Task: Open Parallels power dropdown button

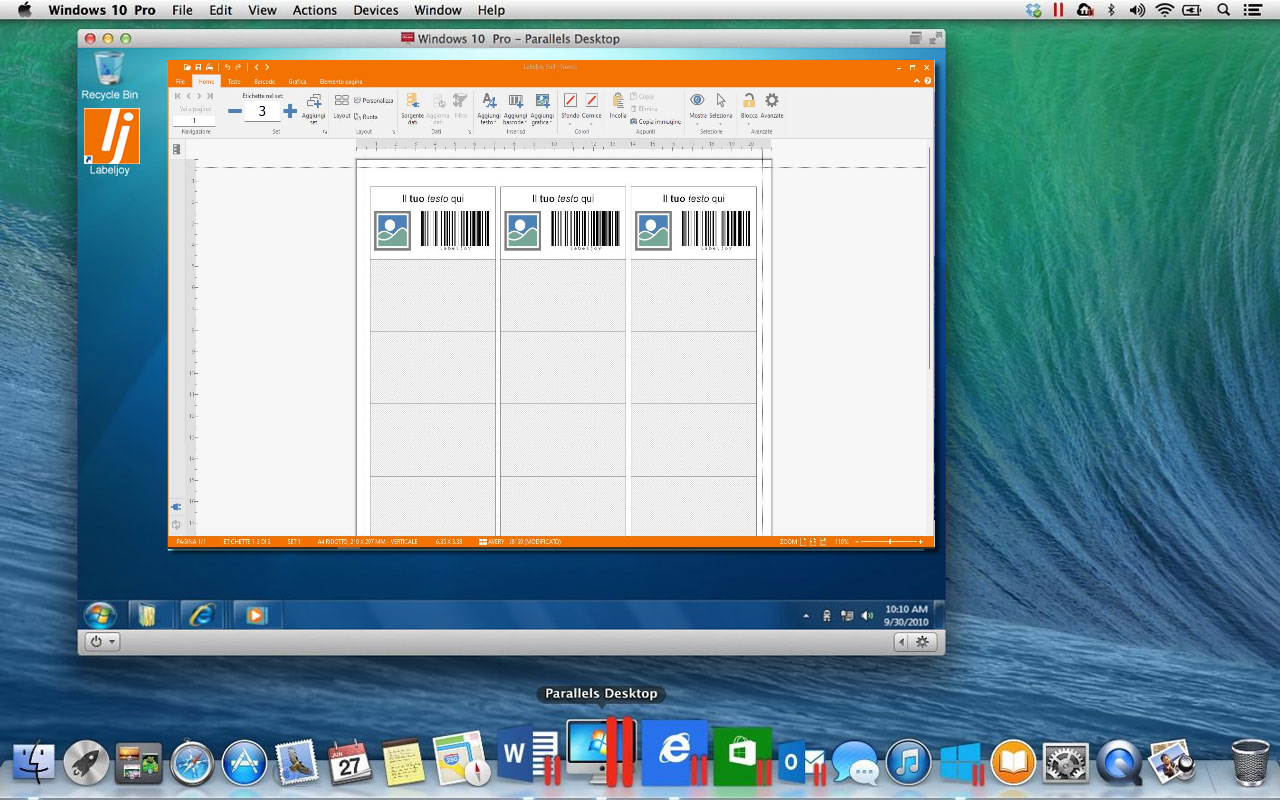Action: click(x=102, y=642)
